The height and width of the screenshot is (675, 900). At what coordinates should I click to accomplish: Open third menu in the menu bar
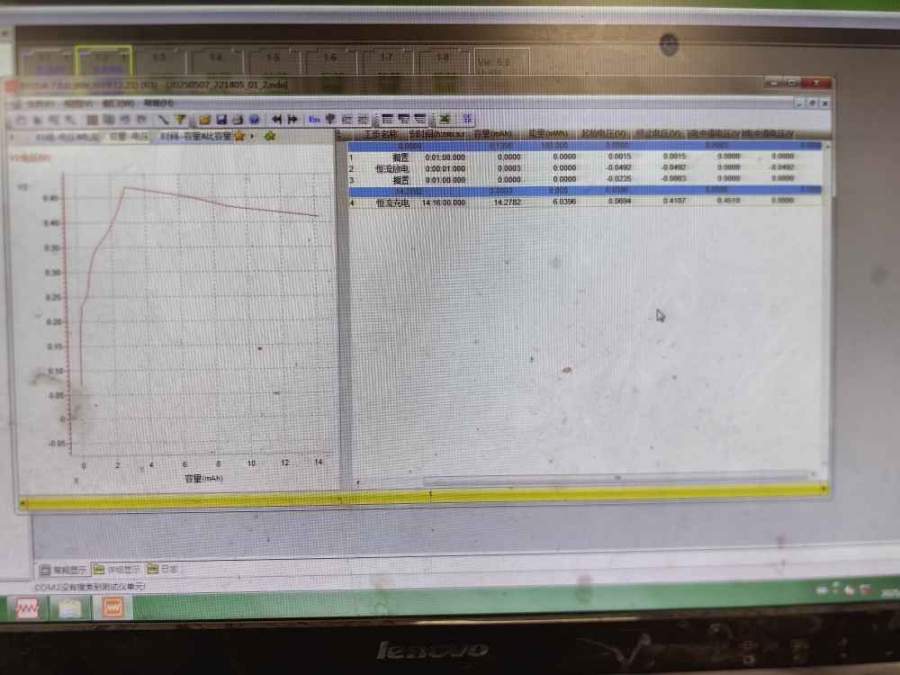[x=118, y=103]
